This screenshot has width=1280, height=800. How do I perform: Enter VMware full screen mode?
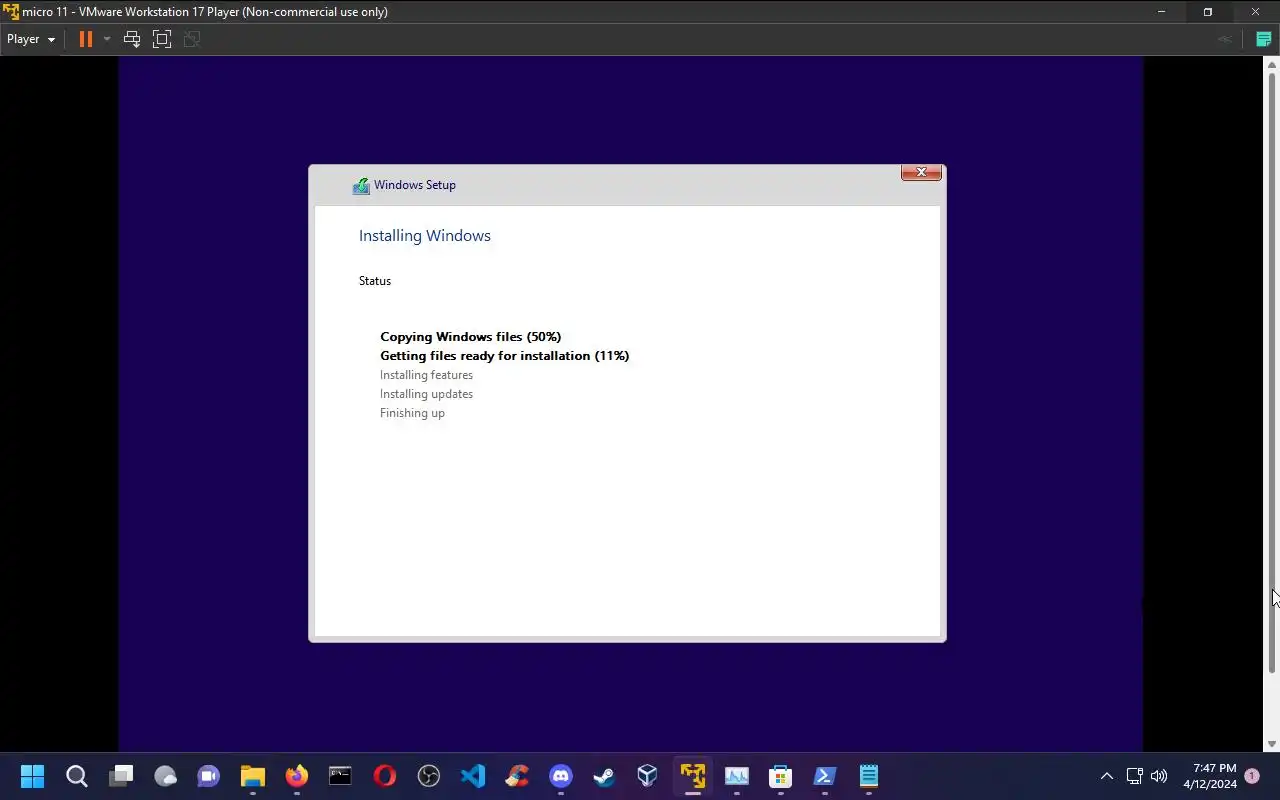(162, 39)
